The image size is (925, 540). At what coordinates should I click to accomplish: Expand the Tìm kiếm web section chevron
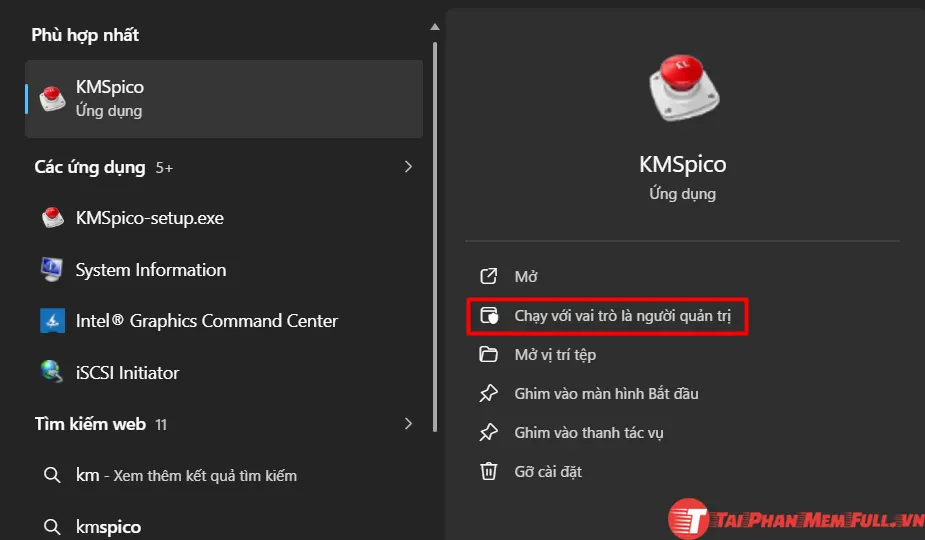click(408, 424)
